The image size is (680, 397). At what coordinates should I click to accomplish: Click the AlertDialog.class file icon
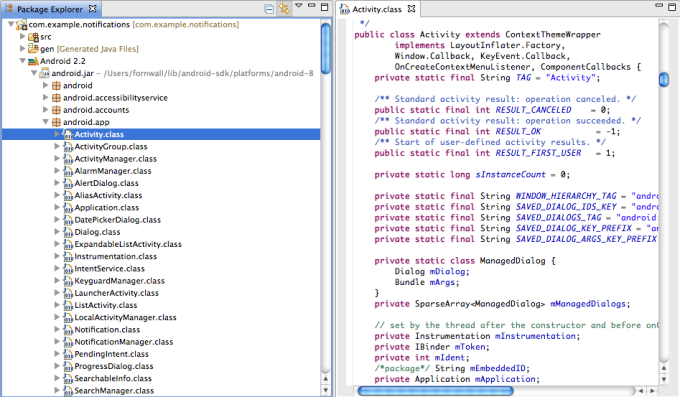pos(68,184)
